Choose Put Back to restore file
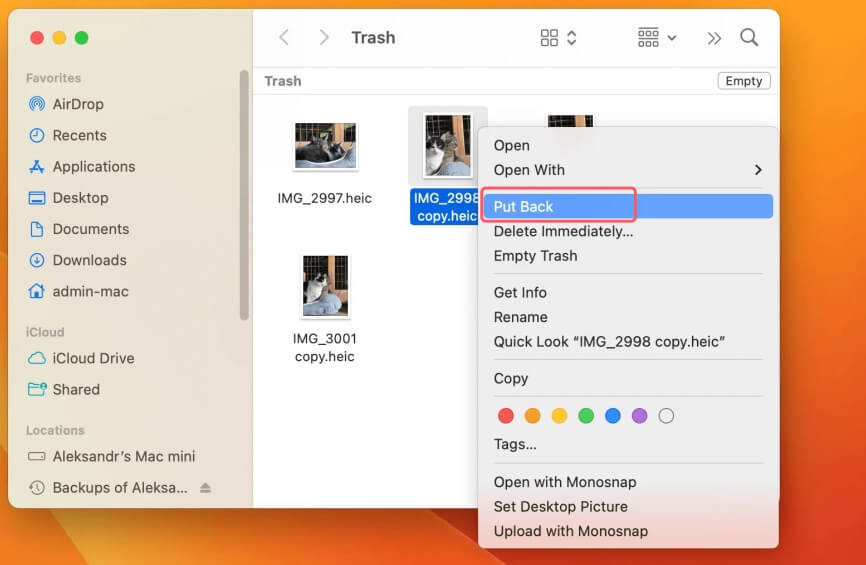Viewport: 866px width, 565px height. point(628,206)
